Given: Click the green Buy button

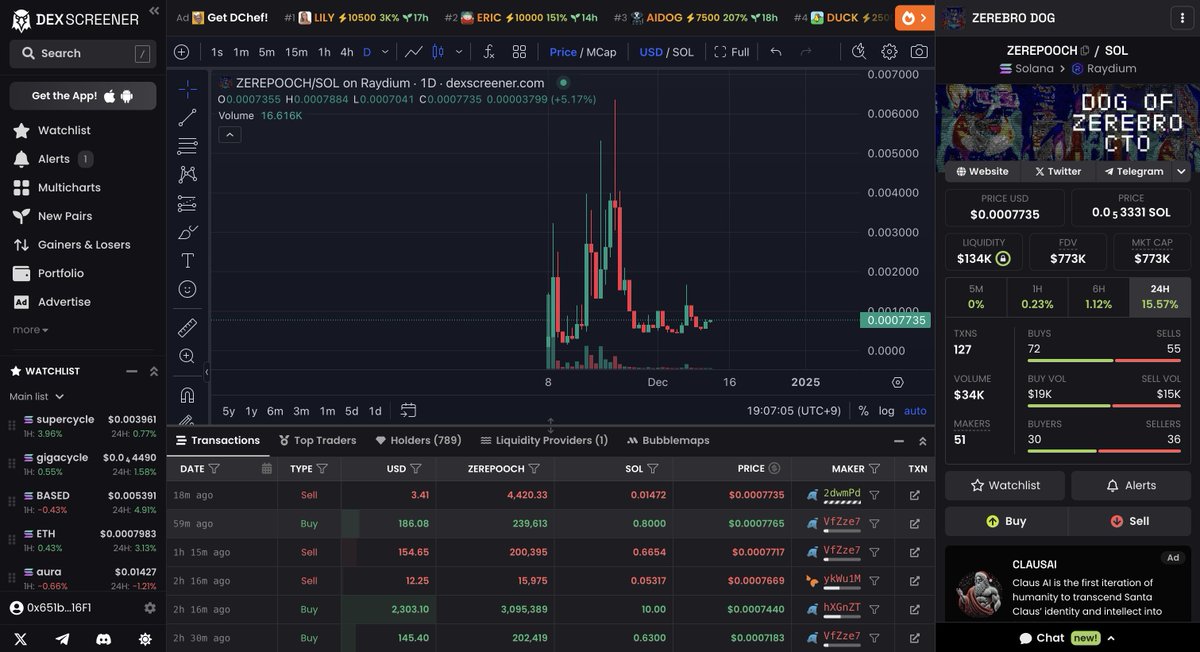Looking at the screenshot, I should (x=1006, y=521).
